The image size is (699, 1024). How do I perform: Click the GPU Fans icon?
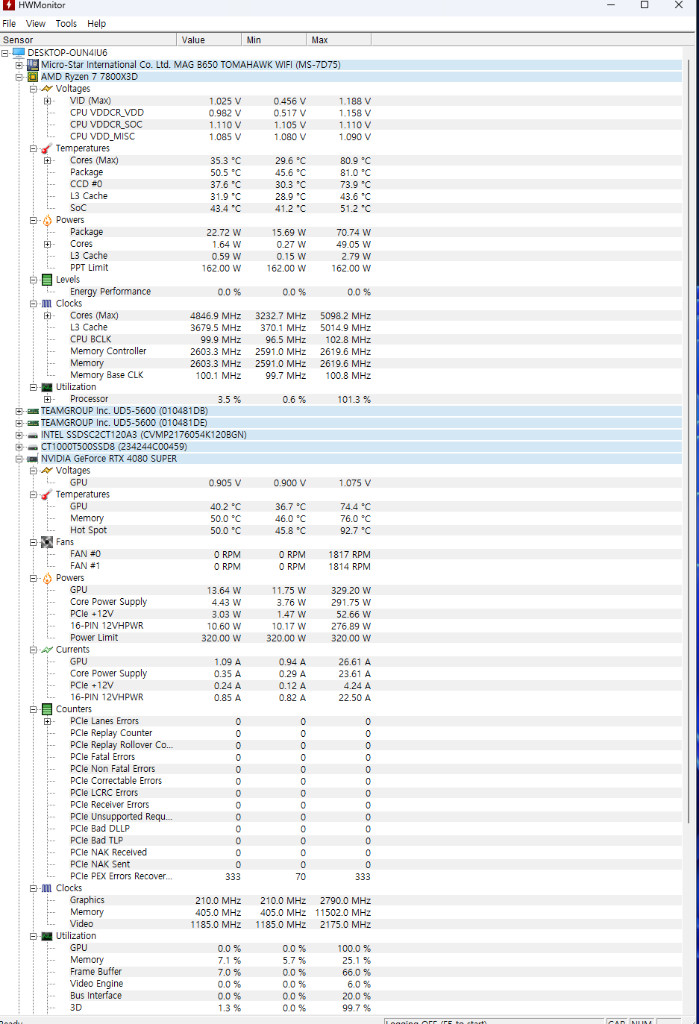(x=47, y=542)
